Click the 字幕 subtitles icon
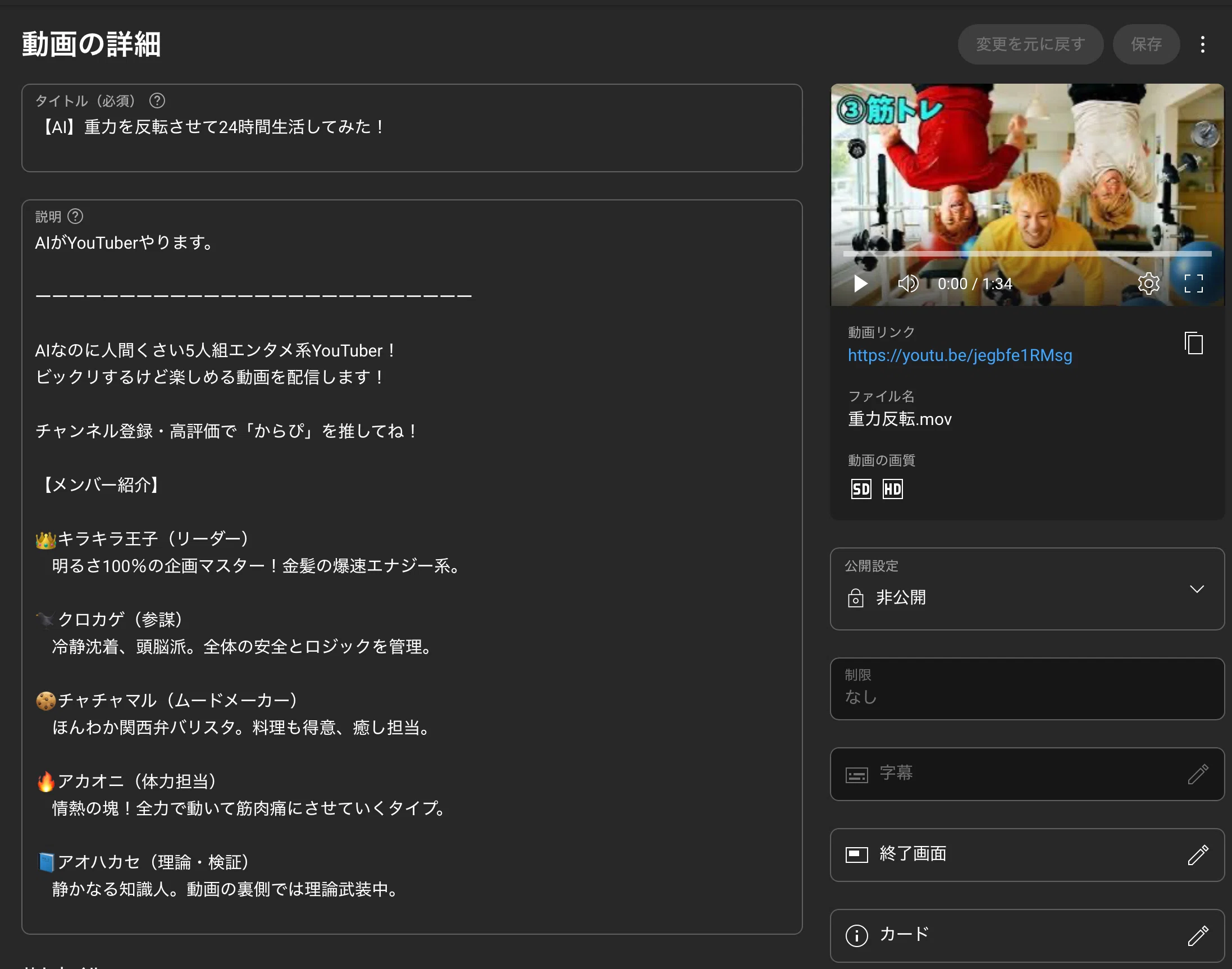Viewport: 1232px width, 969px height. point(856,774)
